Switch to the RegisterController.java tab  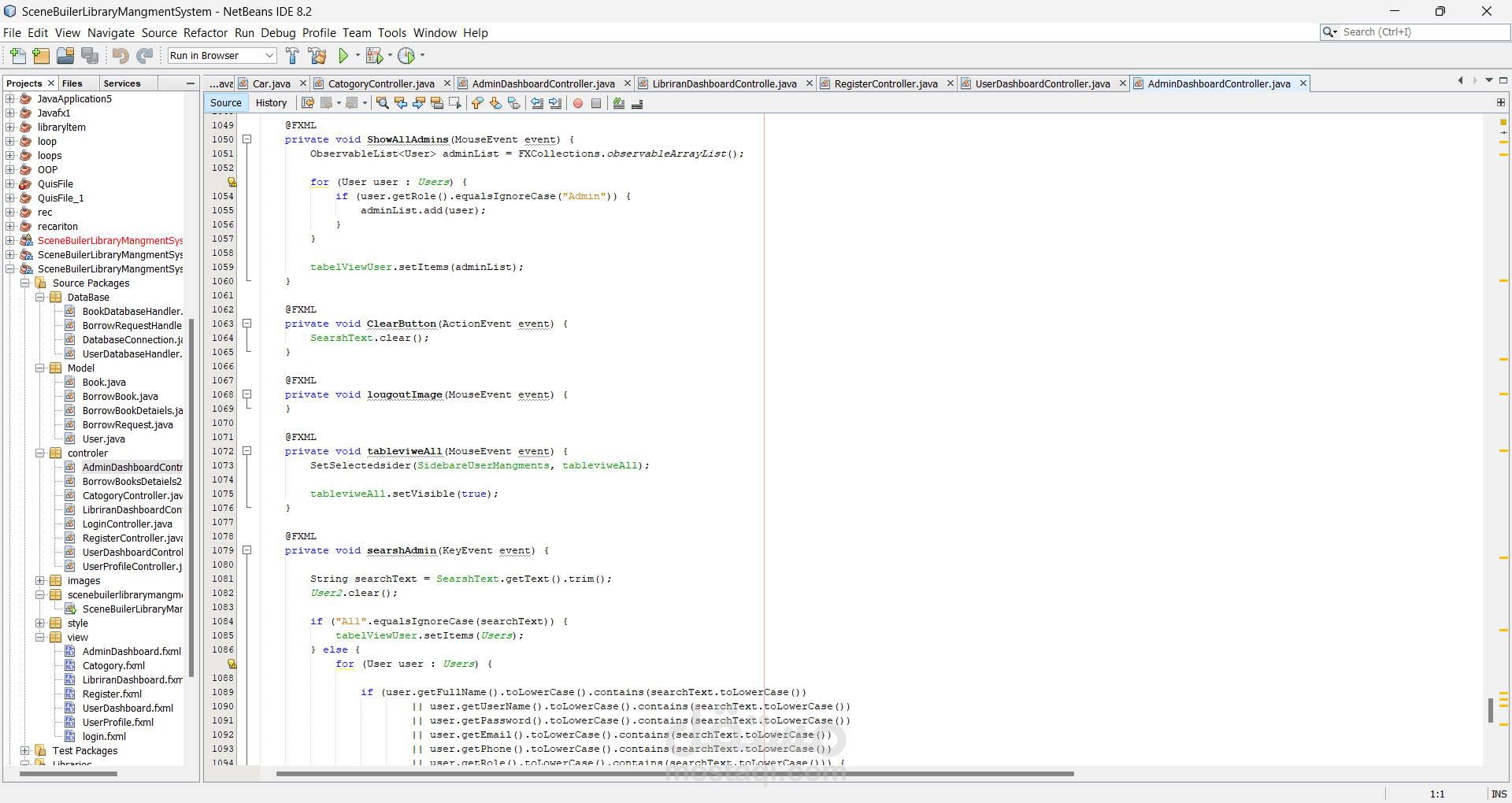click(x=885, y=83)
